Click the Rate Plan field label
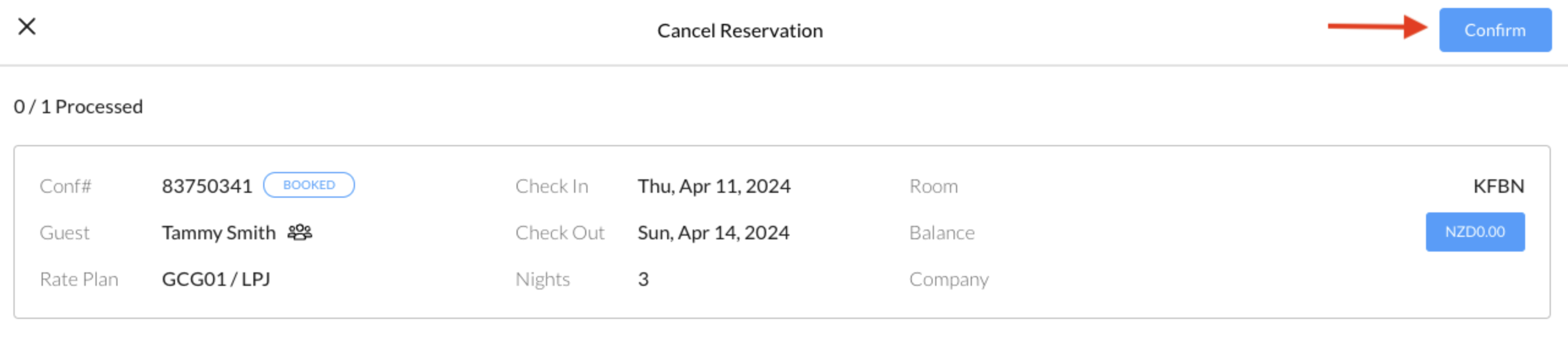The image size is (1568, 355). pyautogui.click(x=80, y=279)
